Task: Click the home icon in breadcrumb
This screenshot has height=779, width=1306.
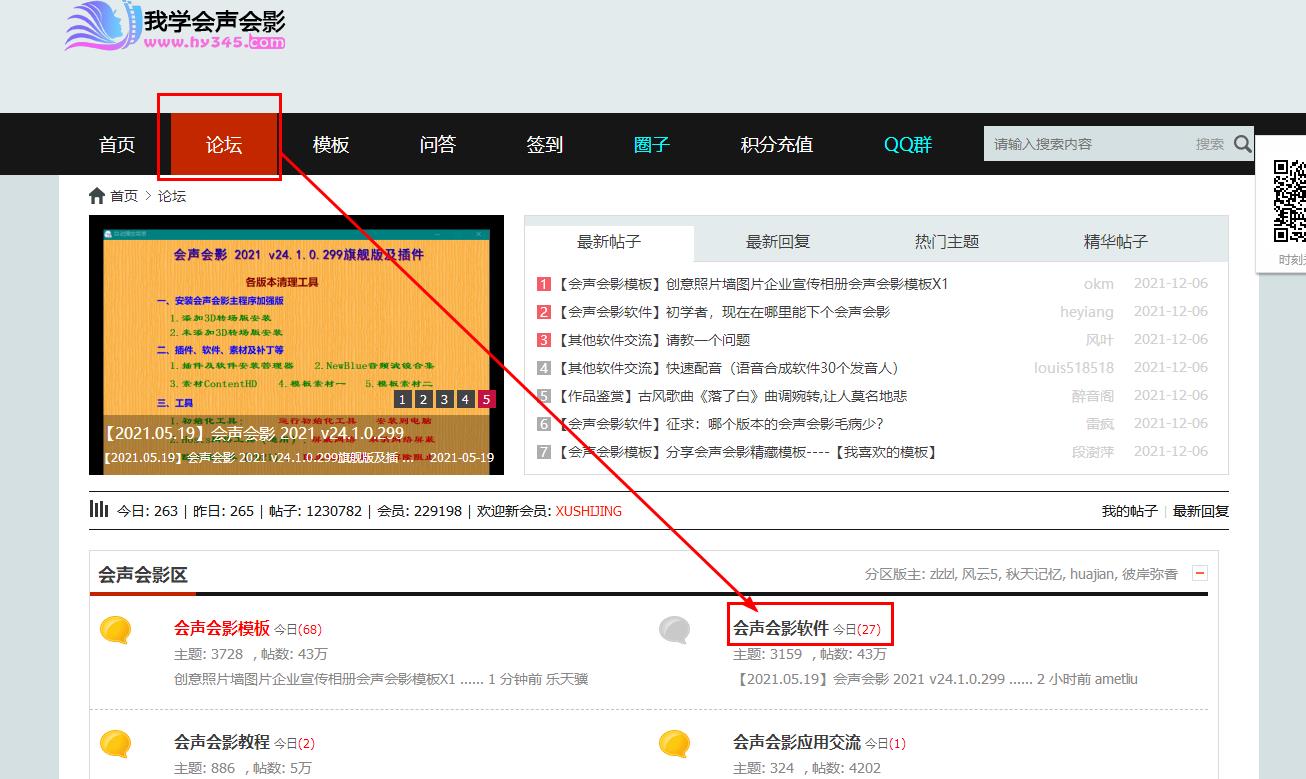Action: coord(97,196)
